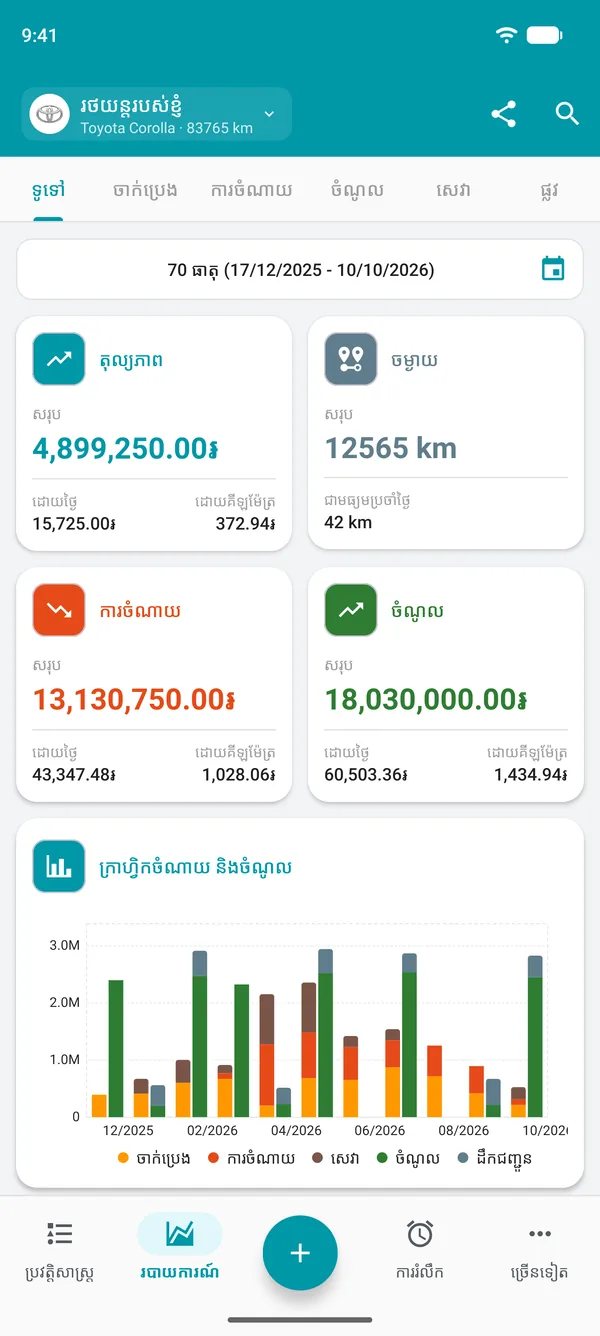Screen dimensions: 600x1336
Task: Tap the 15,725.00 per-day balance value
Action: (x=74, y=522)
